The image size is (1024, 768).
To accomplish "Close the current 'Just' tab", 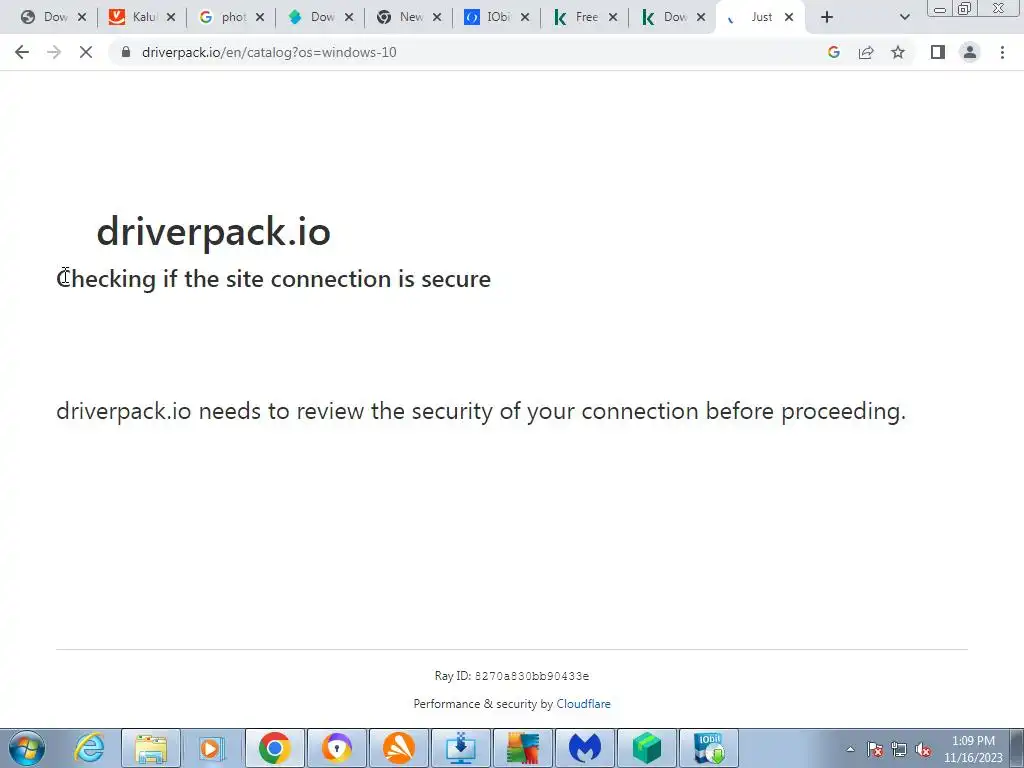I will [789, 17].
